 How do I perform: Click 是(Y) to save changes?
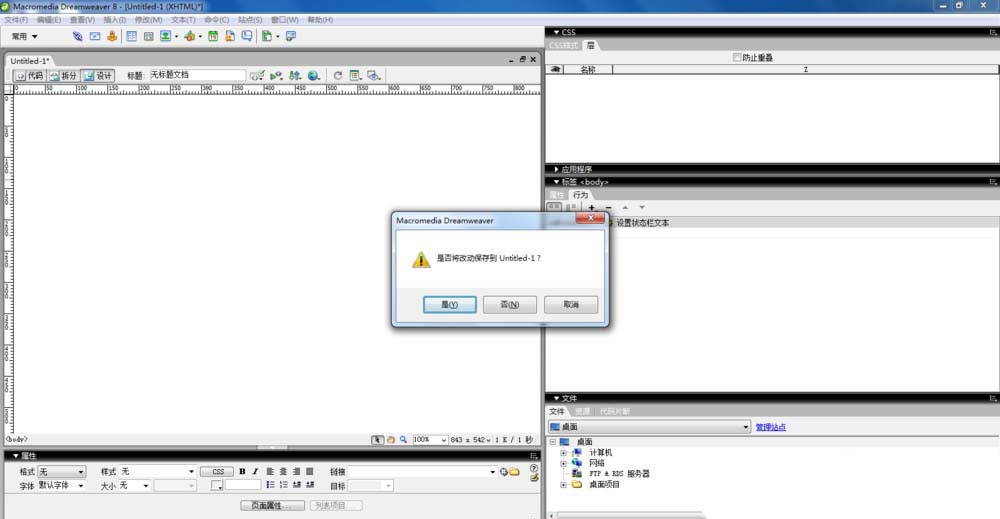pos(450,305)
